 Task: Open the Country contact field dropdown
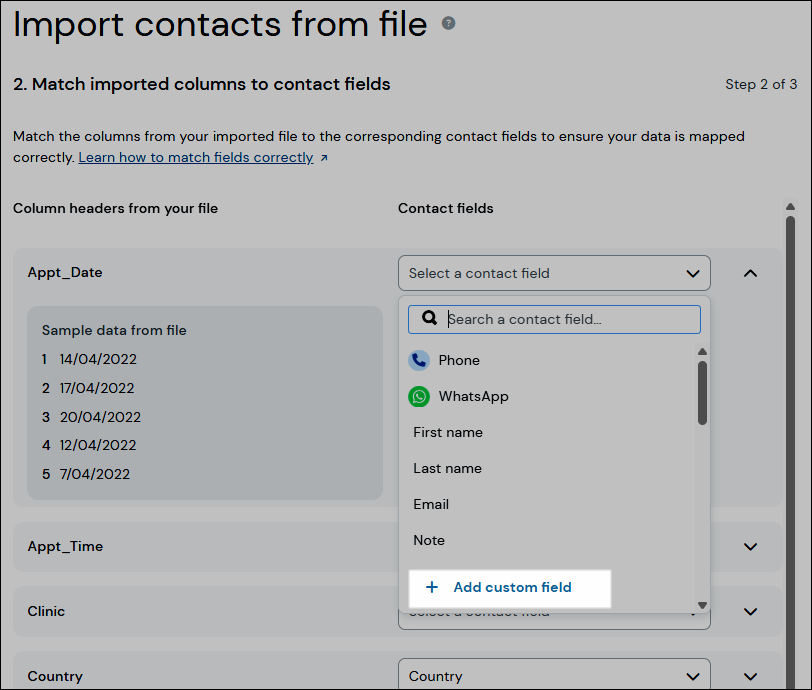pyautogui.click(x=553, y=675)
